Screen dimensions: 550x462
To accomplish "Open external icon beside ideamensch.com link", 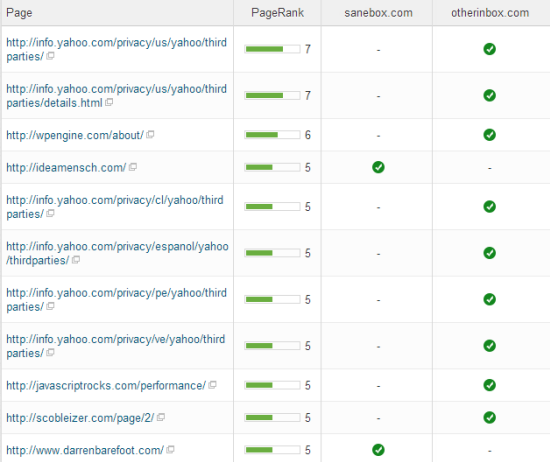I will pos(133,167).
